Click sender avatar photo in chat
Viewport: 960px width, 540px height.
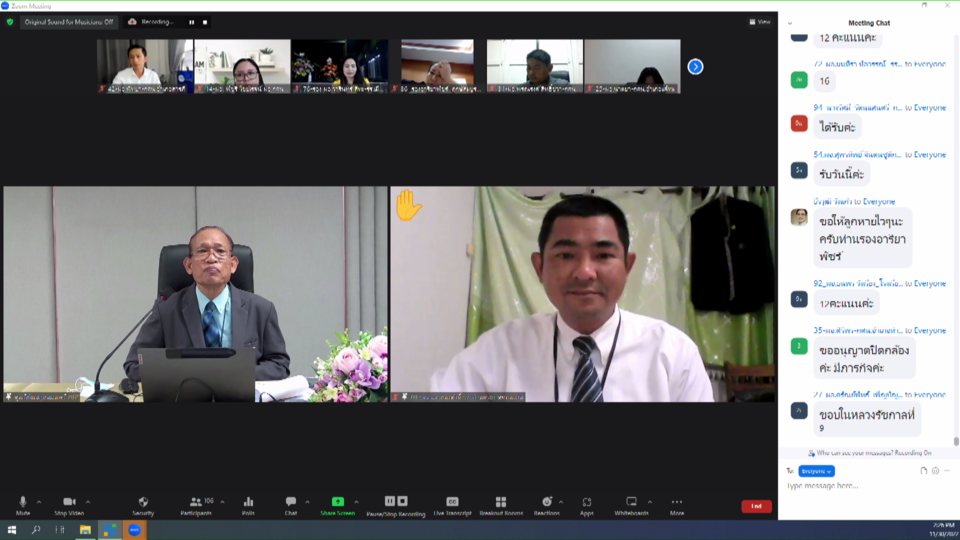(x=799, y=217)
